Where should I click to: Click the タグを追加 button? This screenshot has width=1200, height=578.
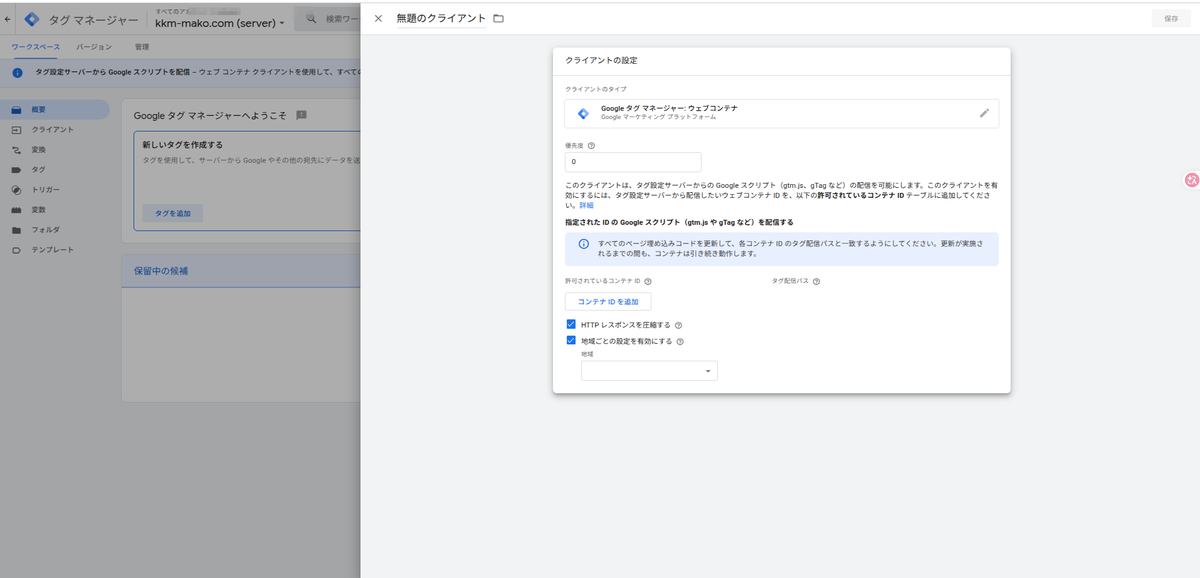(x=173, y=213)
